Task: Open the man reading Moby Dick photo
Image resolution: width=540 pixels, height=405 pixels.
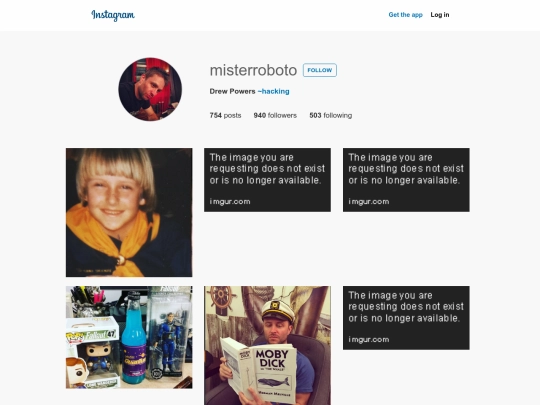Action: tap(267, 345)
